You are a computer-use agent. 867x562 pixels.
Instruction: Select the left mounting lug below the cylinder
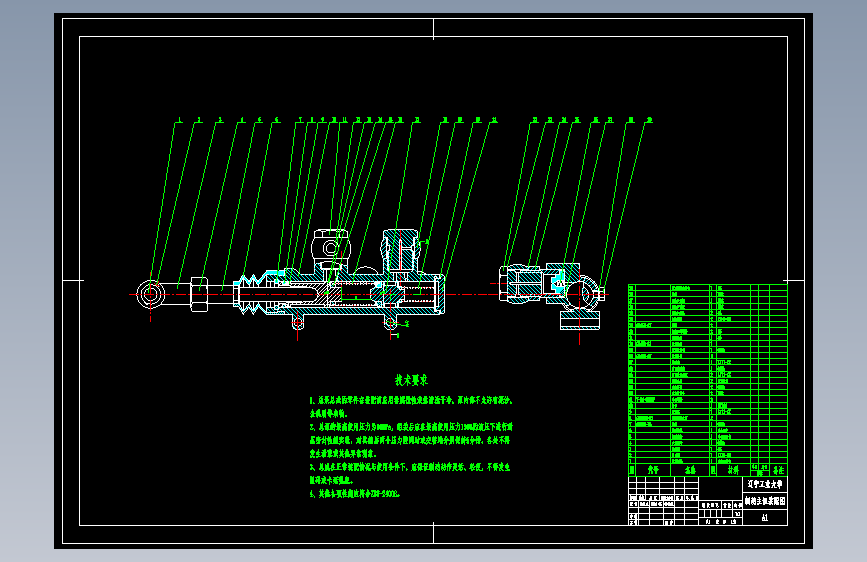[297, 321]
